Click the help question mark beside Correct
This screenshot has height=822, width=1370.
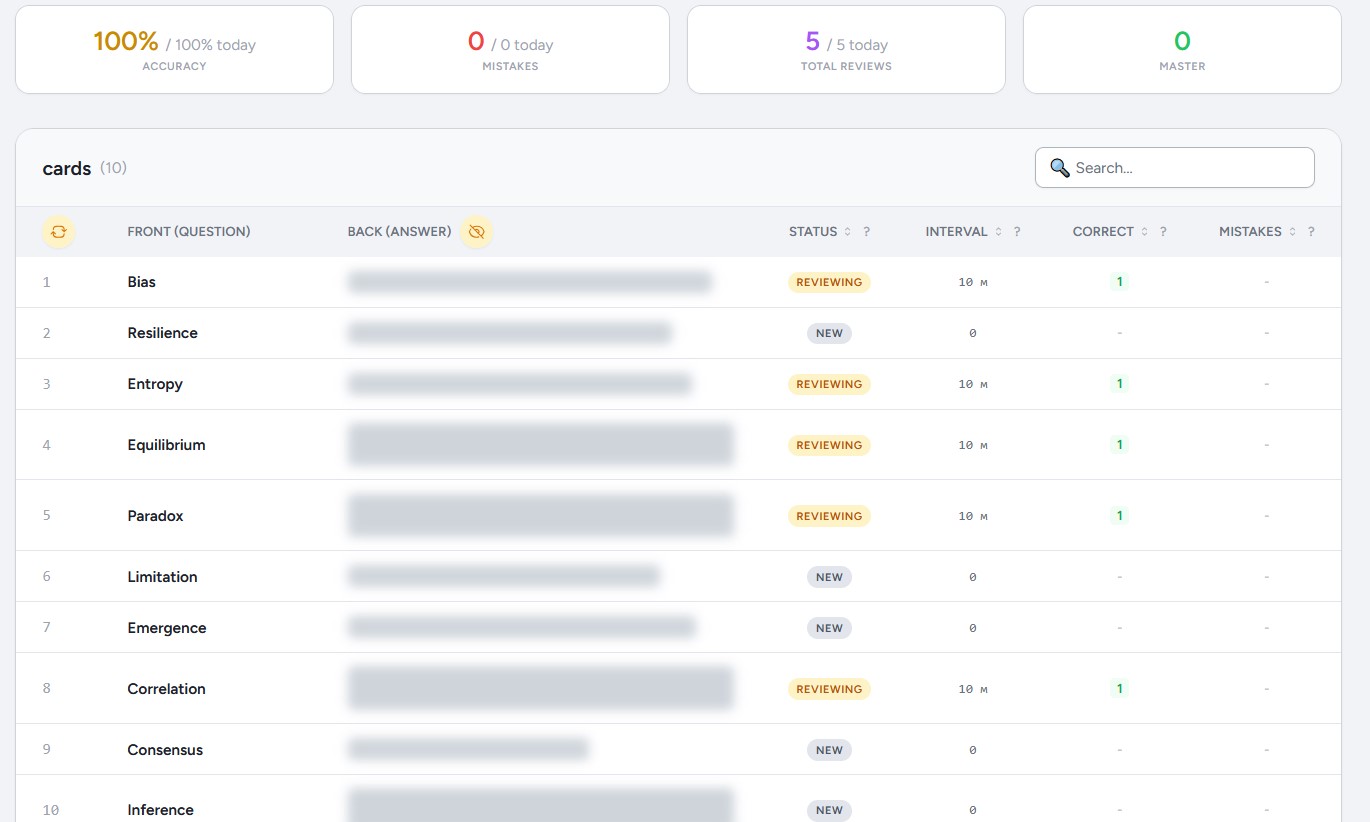pos(1163,232)
